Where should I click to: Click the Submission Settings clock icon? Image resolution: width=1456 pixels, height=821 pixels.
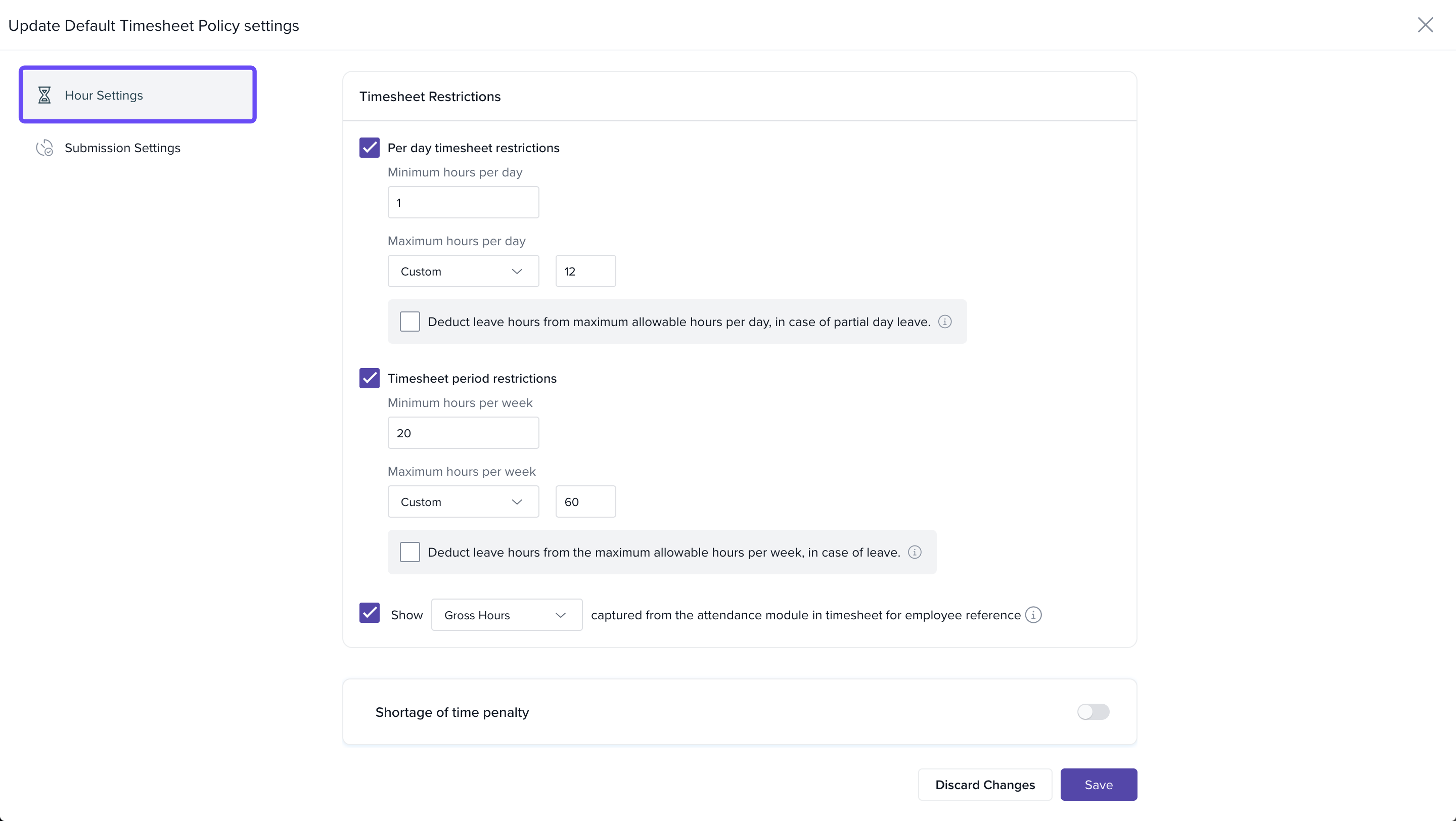coord(44,148)
